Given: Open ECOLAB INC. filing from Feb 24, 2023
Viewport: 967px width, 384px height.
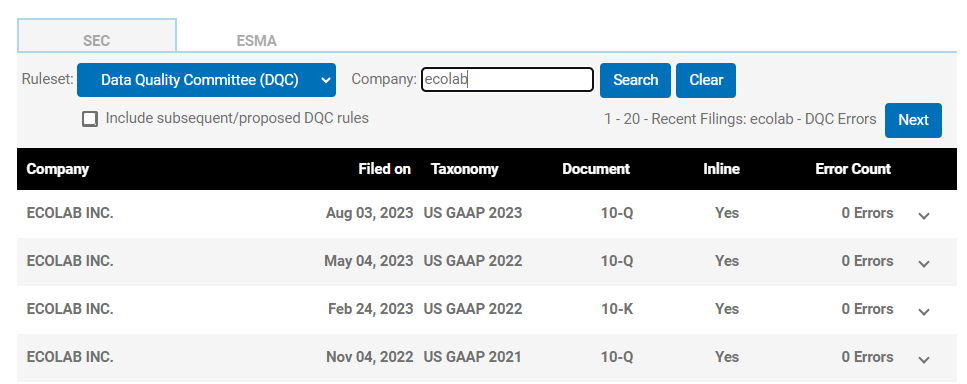Looking at the screenshot, I should pyautogui.click(x=70, y=309).
